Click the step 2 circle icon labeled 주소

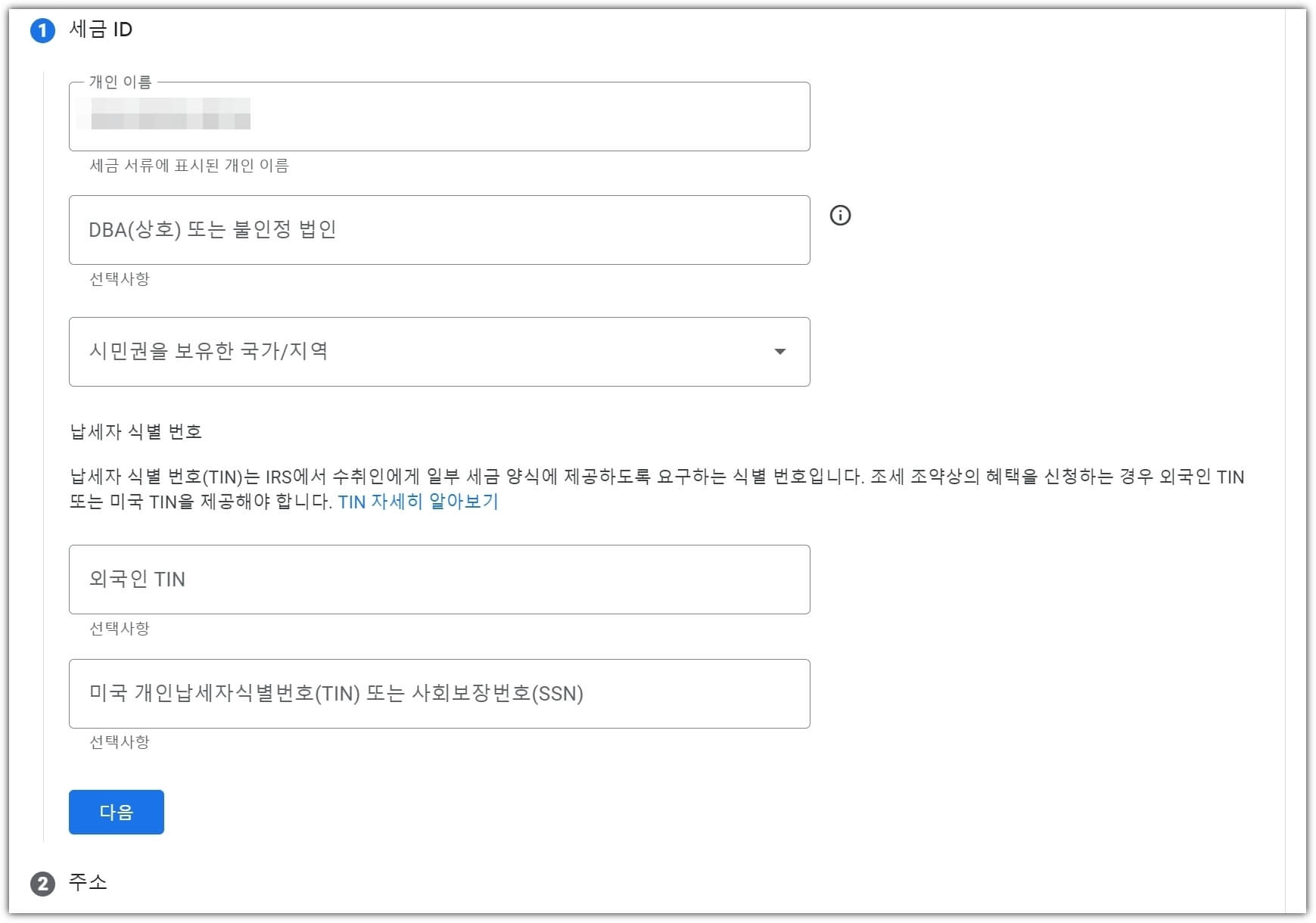(43, 881)
